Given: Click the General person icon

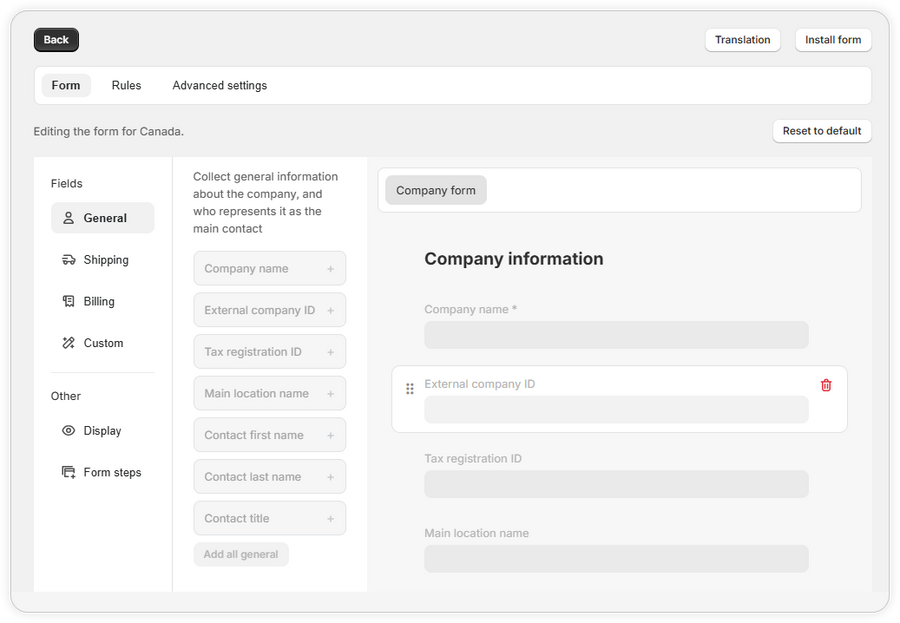Looking at the screenshot, I should tap(68, 218).
